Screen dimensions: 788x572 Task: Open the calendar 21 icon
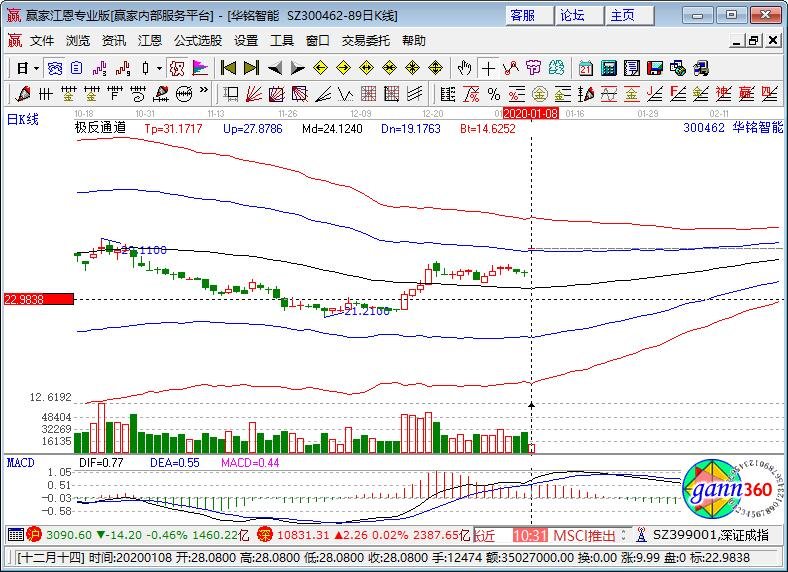click(x=585, y=68)
